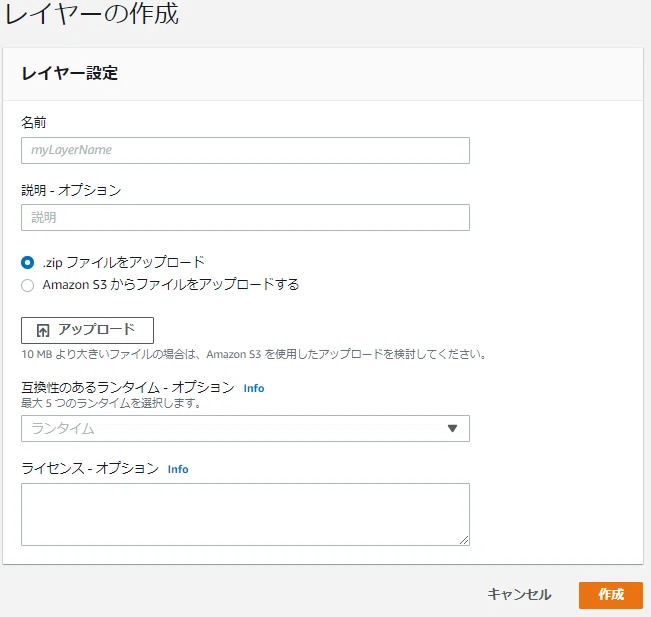The height and width of the screenshot is (617, 651).
Task: Click the 最大 5 つのランタイムを選択します hint
Action: (111, 403)
